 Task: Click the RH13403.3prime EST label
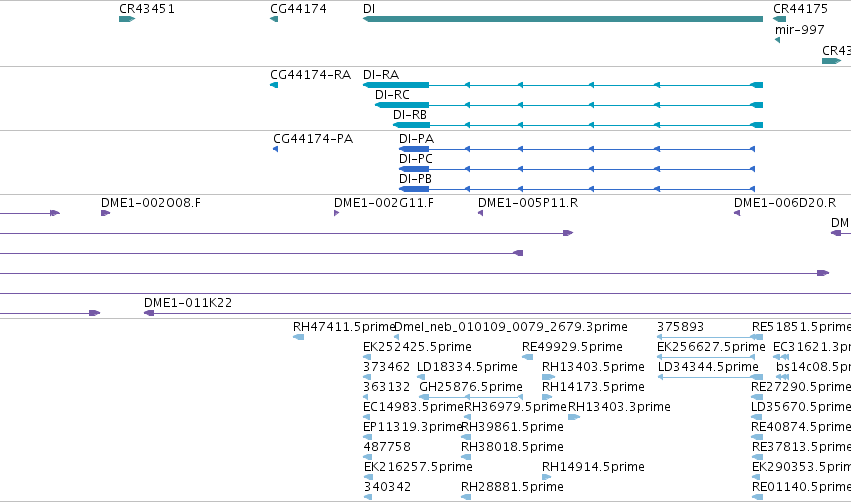point(619,406)
